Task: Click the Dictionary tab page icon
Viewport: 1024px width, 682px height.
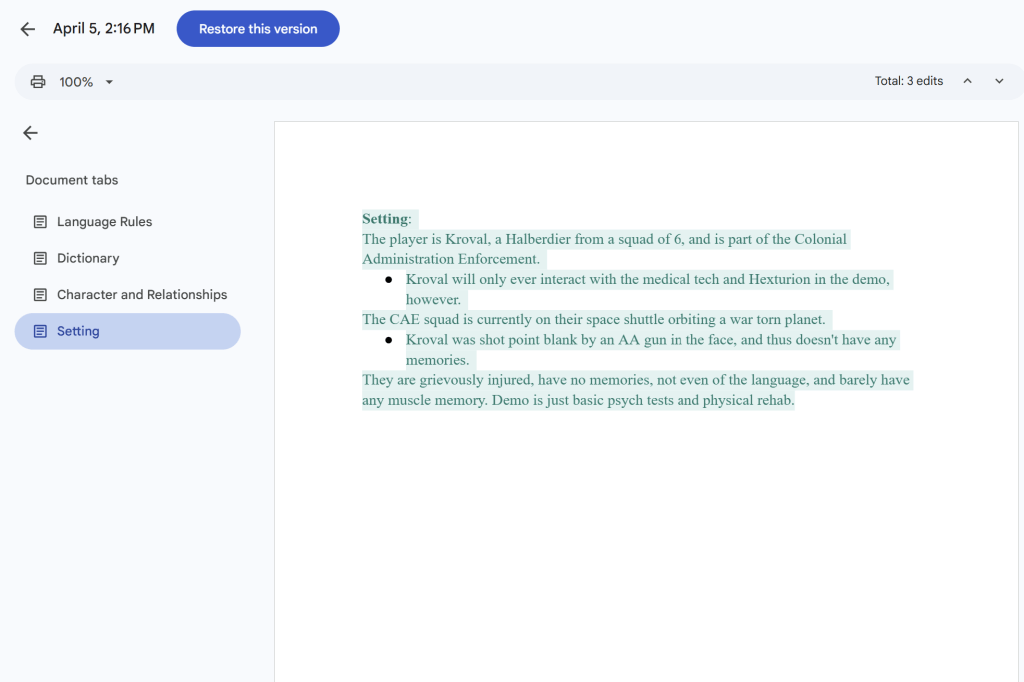Action: [x=40, y=259]
